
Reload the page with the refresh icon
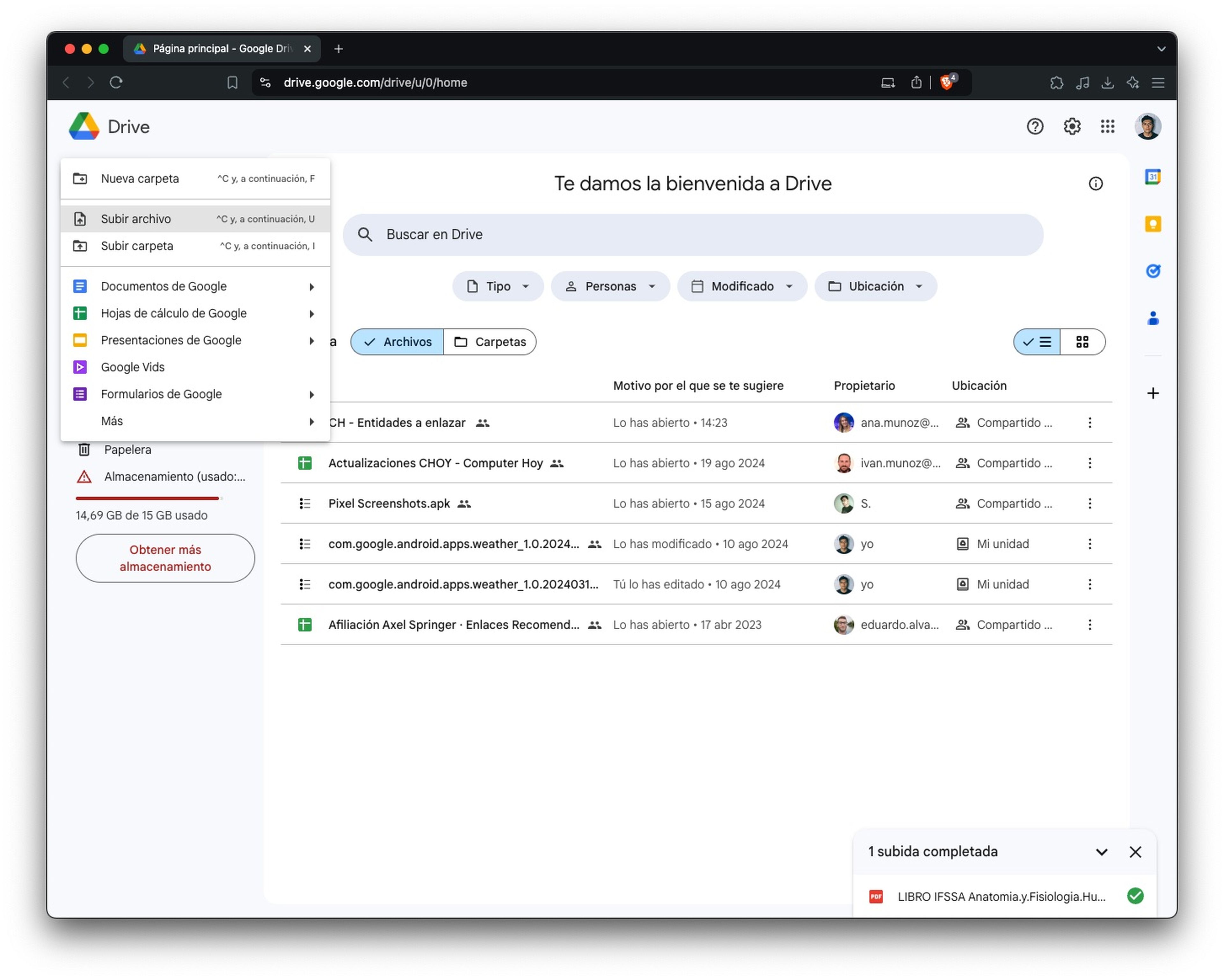click(116, 82)
